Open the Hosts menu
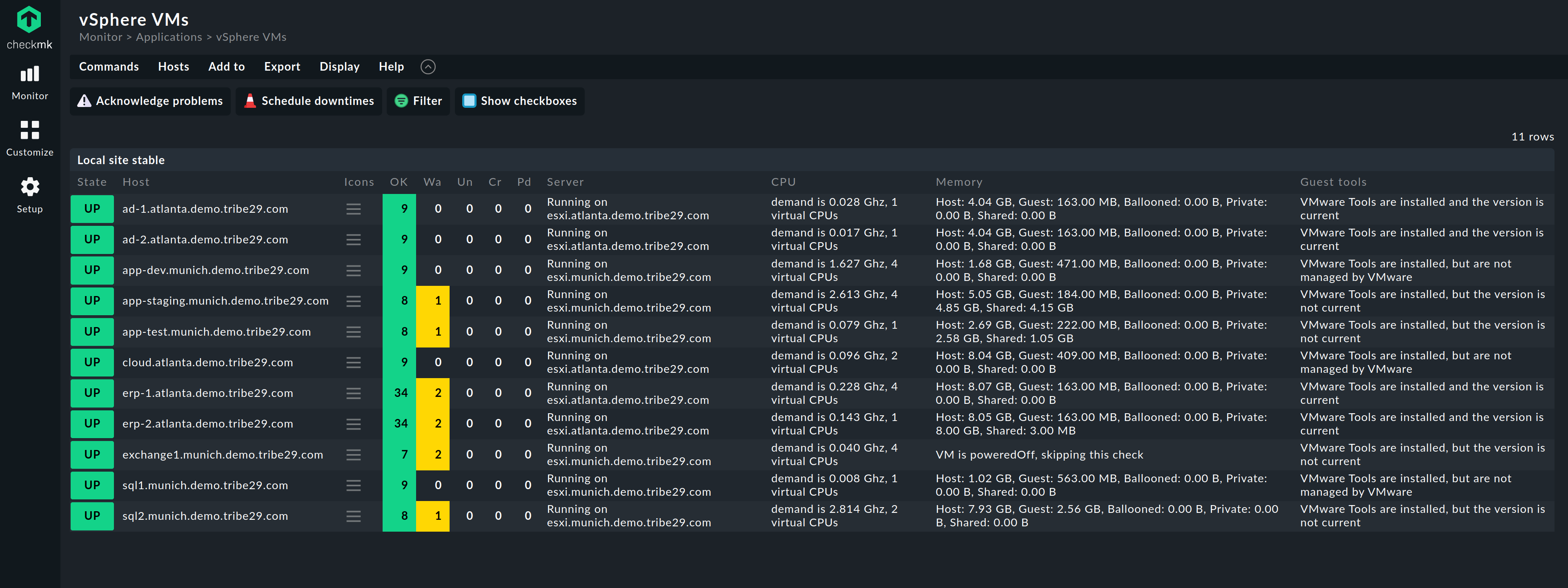Image resolution: width=1568 pixels, height=588 pixels. [x=174, y=67]
